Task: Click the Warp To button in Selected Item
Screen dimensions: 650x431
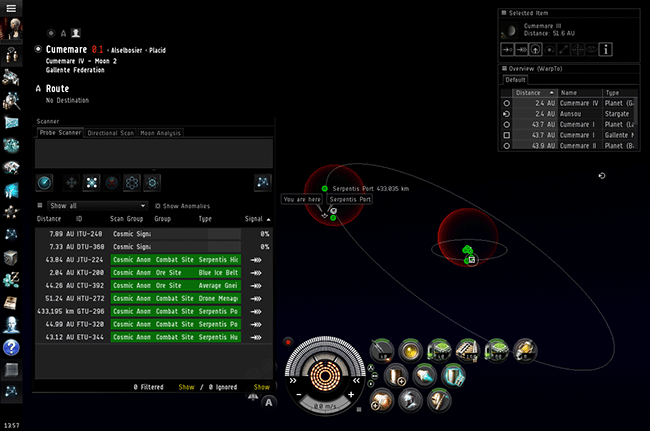Action: (521, 49)
